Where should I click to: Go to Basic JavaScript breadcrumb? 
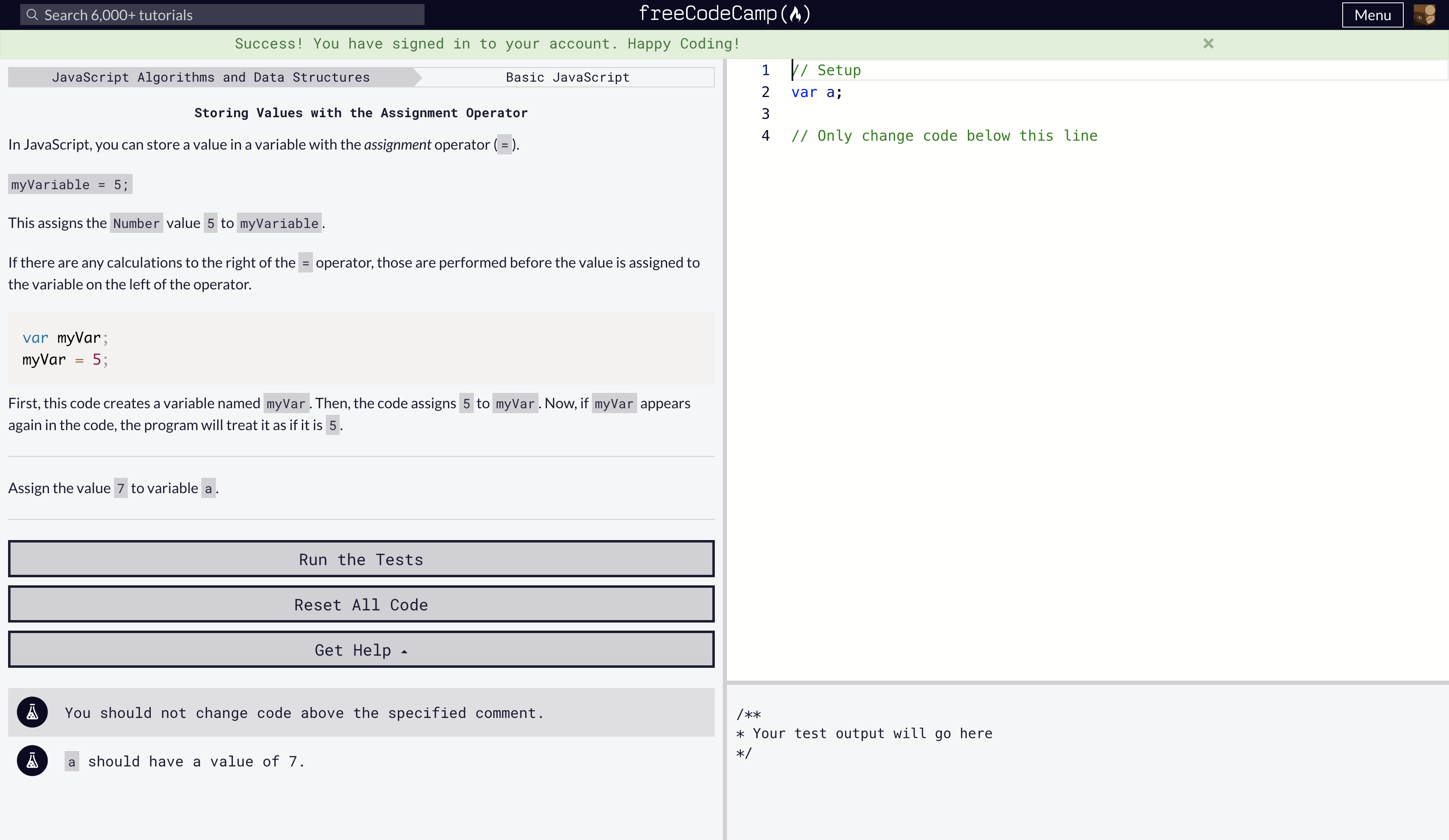coord(567,77)
